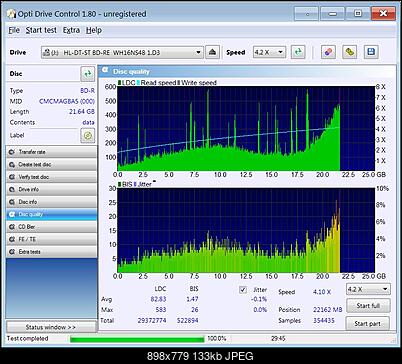Open the Help menu

(94, 30)
